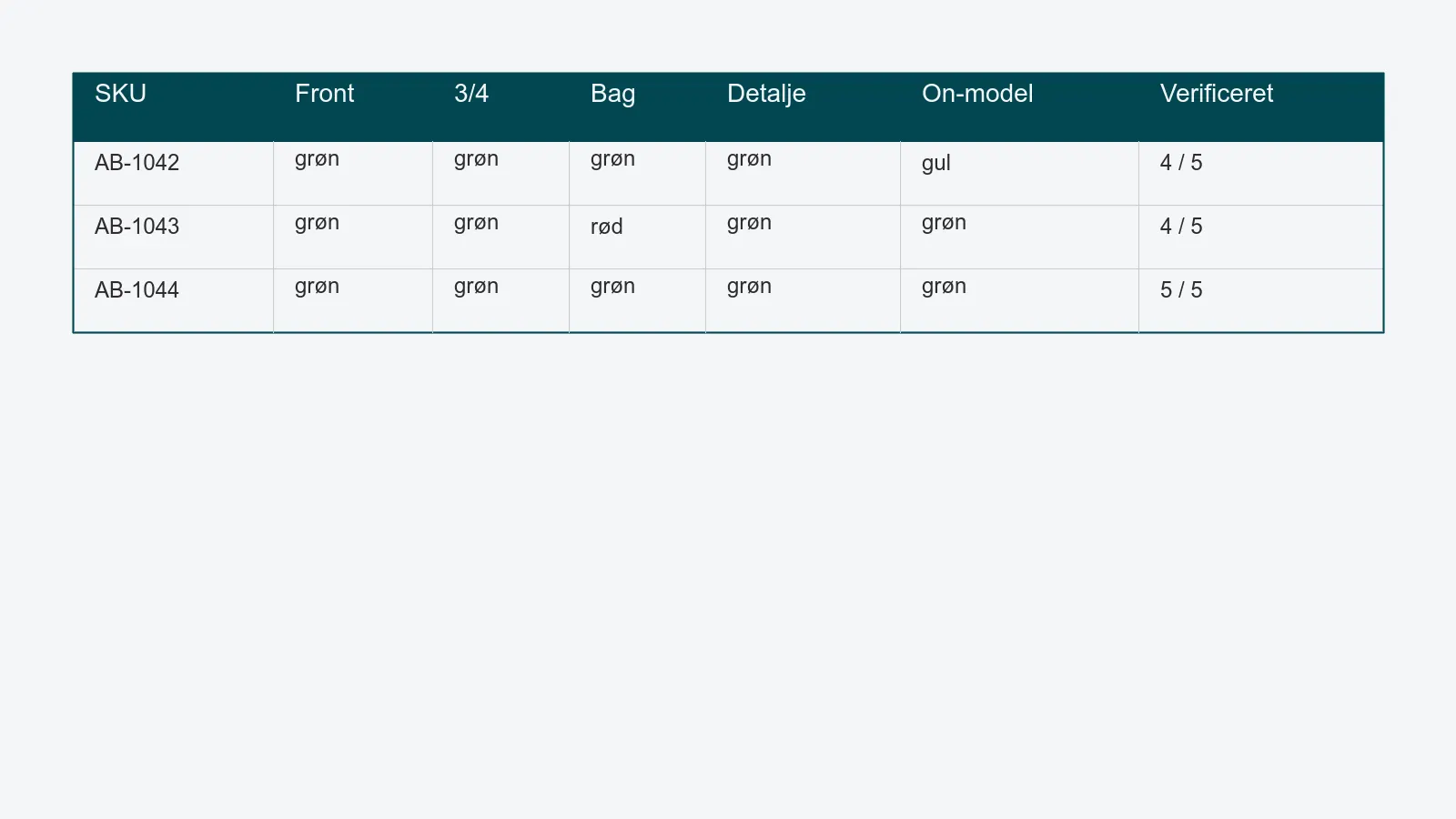The height and width of the screenshot is (819, 1456).
Task: Select the 3/4 column header
Action: [500, 107]
